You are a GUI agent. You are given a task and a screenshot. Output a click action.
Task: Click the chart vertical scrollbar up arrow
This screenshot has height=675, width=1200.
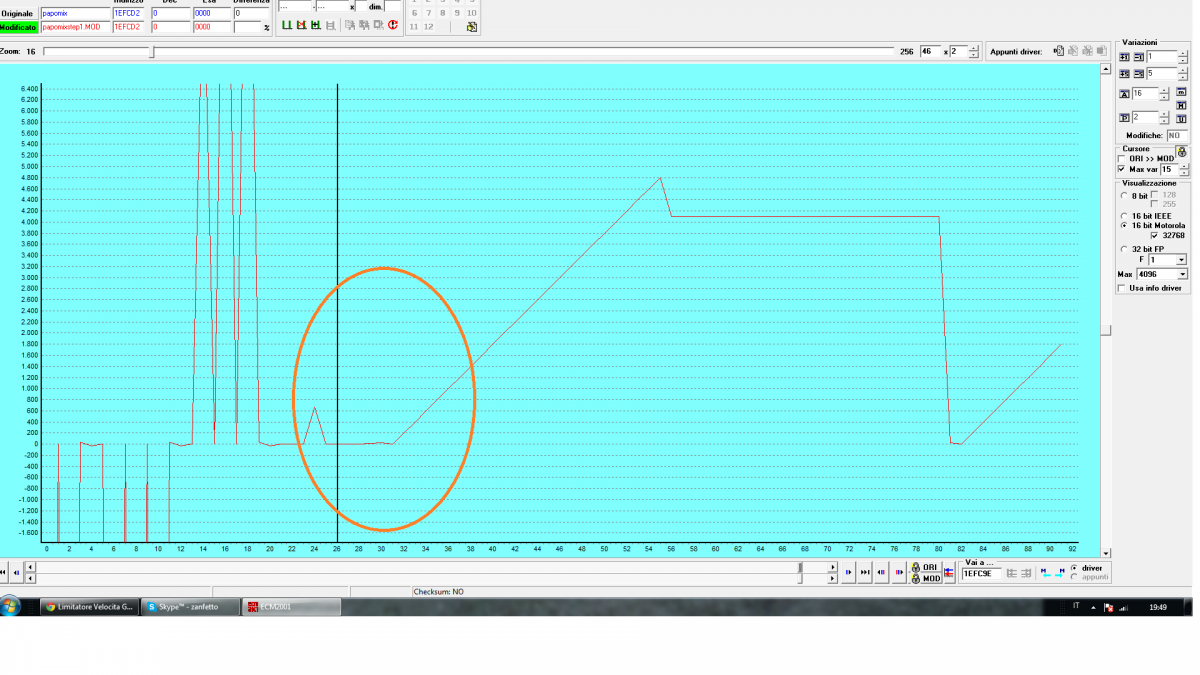coord(1106,70)
